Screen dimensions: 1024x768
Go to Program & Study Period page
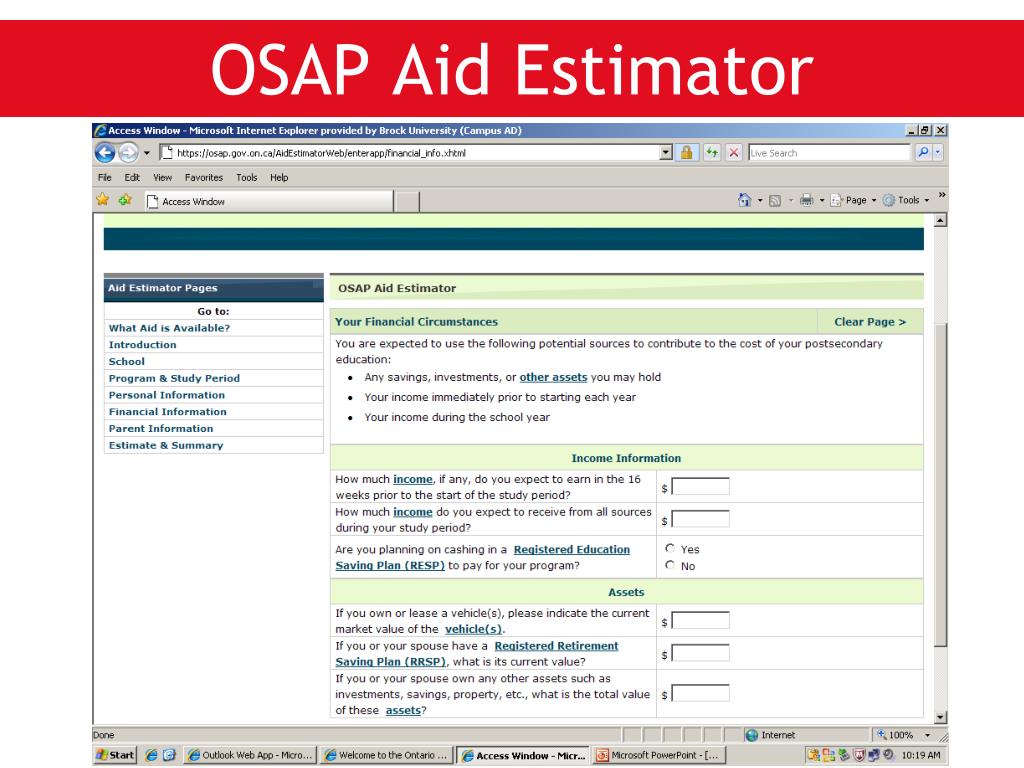click(174, 378)
